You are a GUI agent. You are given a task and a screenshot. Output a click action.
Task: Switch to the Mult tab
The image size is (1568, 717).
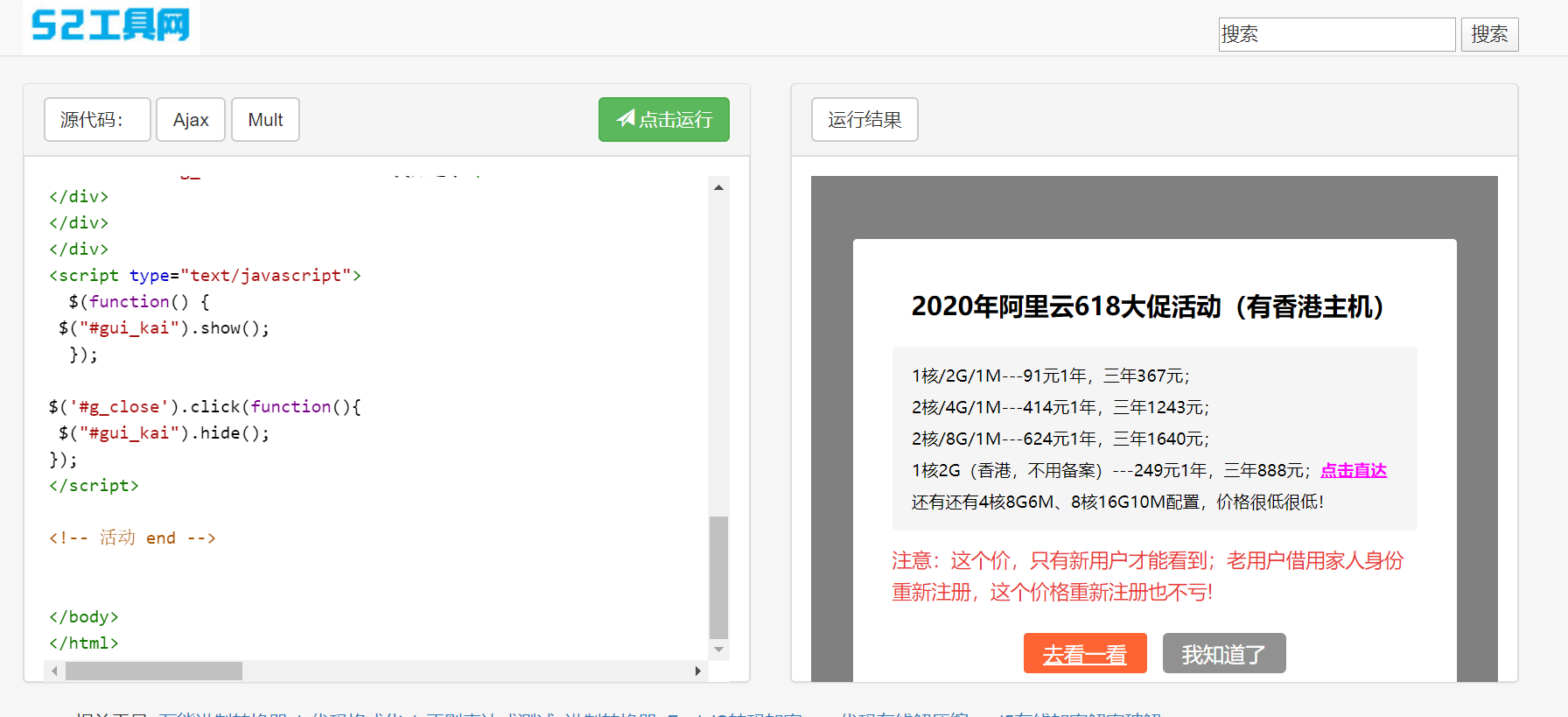[265, 120]
